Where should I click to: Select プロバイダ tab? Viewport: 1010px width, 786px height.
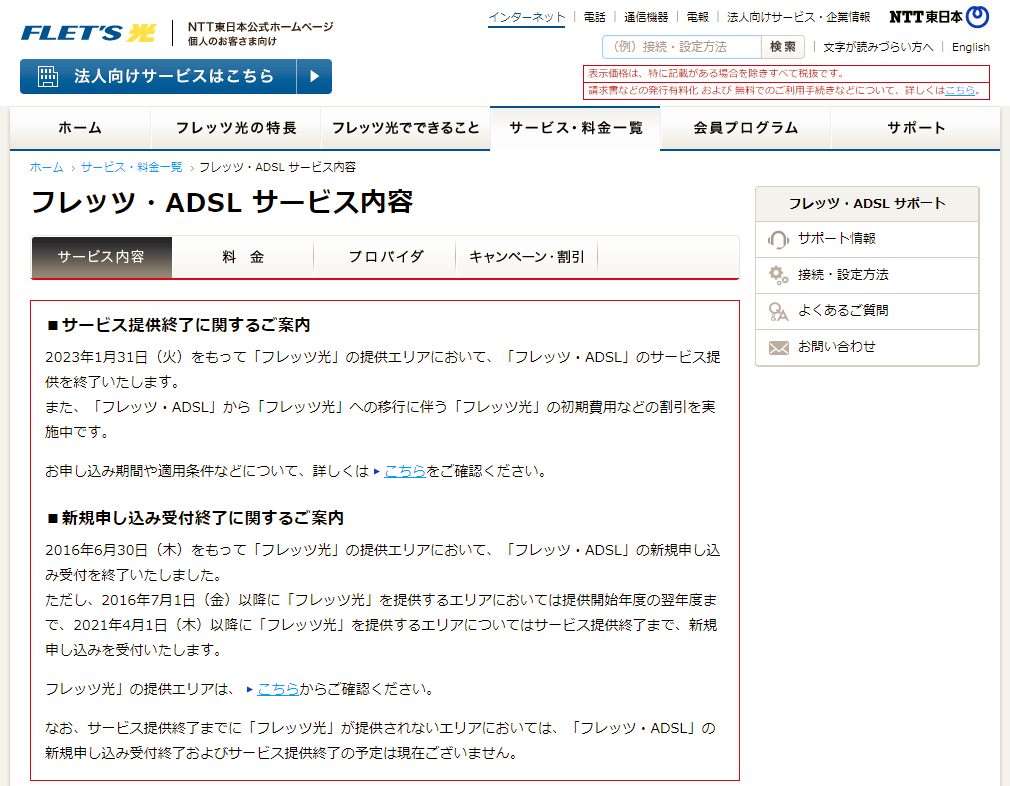(x=385, y=257)
